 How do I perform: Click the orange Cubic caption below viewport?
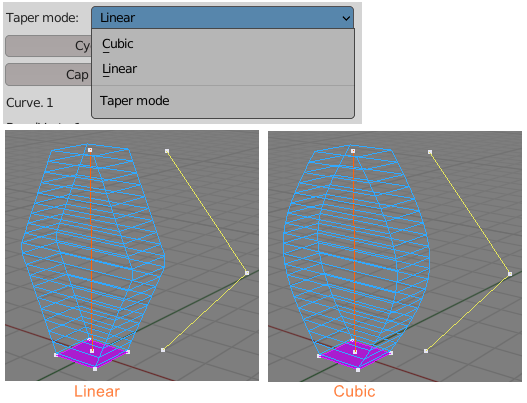pos(354,392)
